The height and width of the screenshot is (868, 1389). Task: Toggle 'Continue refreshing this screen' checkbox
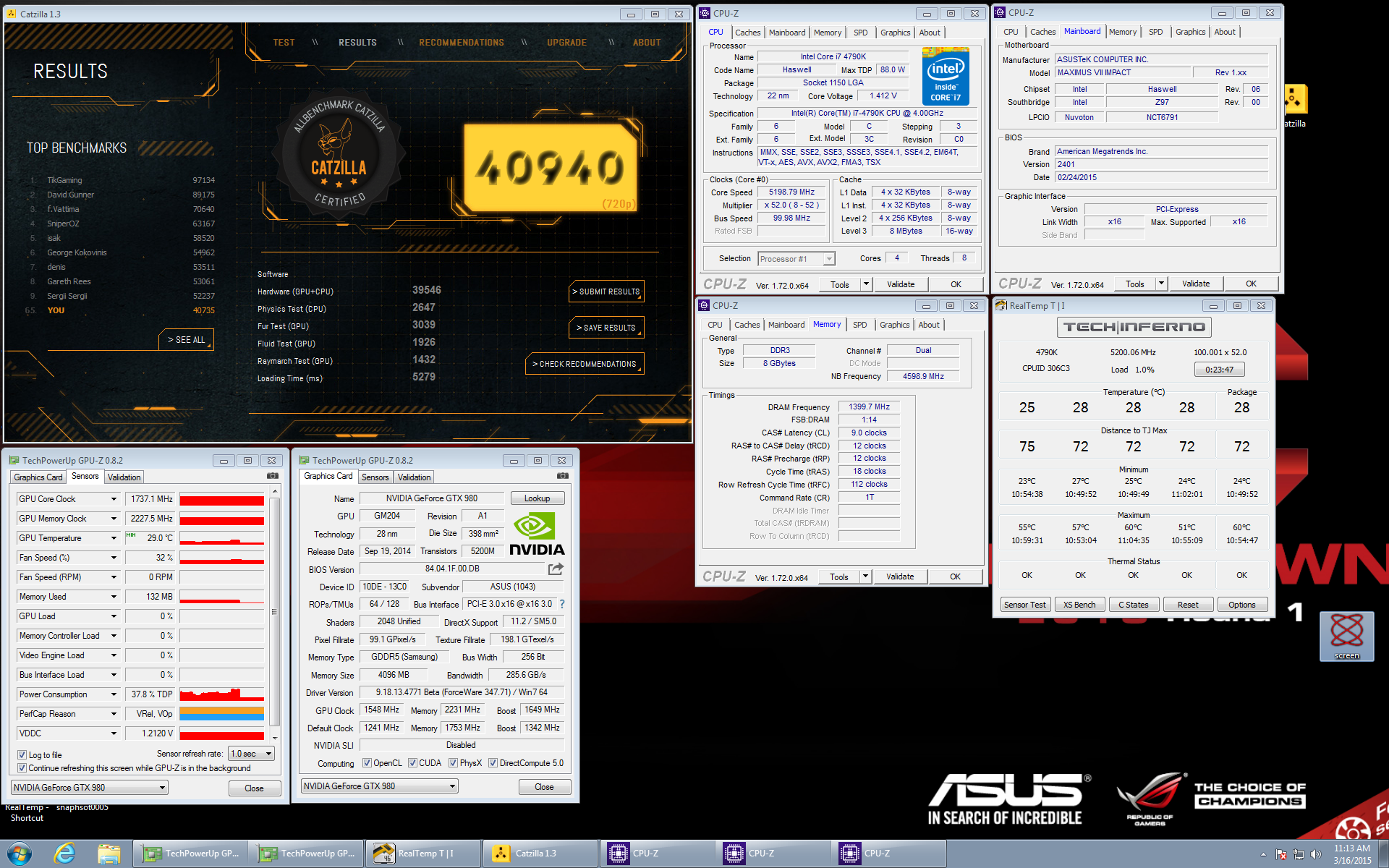[22, 768]
